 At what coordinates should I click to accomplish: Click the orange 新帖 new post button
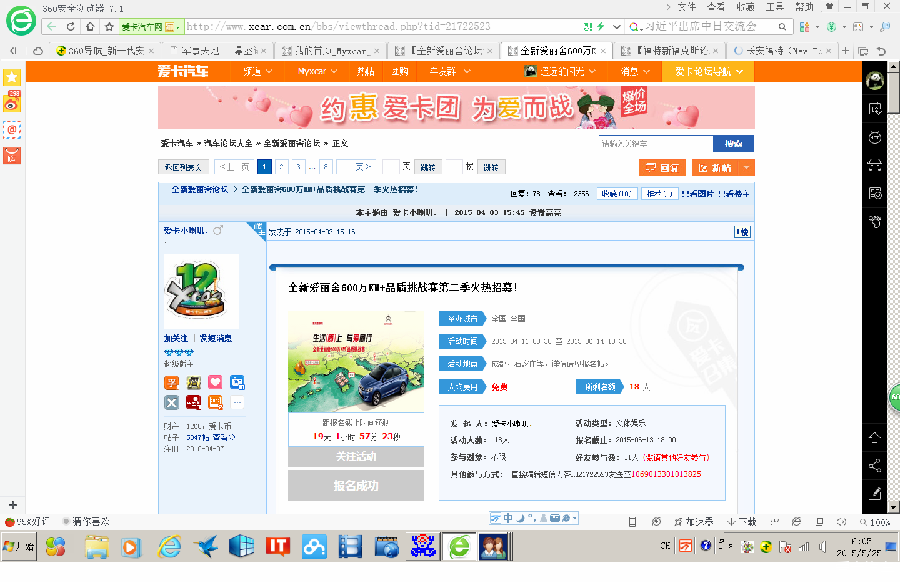tap(715, 168)
